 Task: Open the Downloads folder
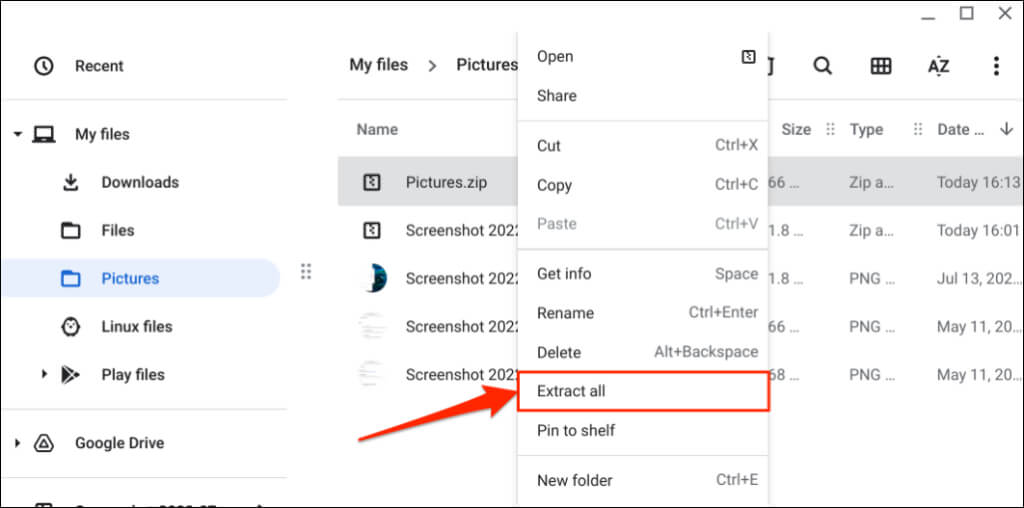click(139, 182)
